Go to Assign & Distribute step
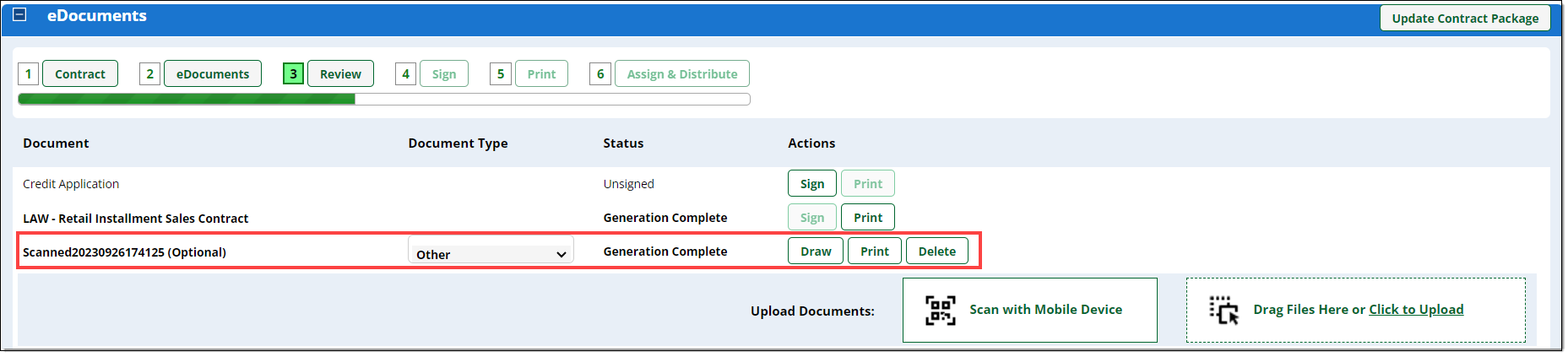Screen dimensions: 1568x357 coord(682,73)
